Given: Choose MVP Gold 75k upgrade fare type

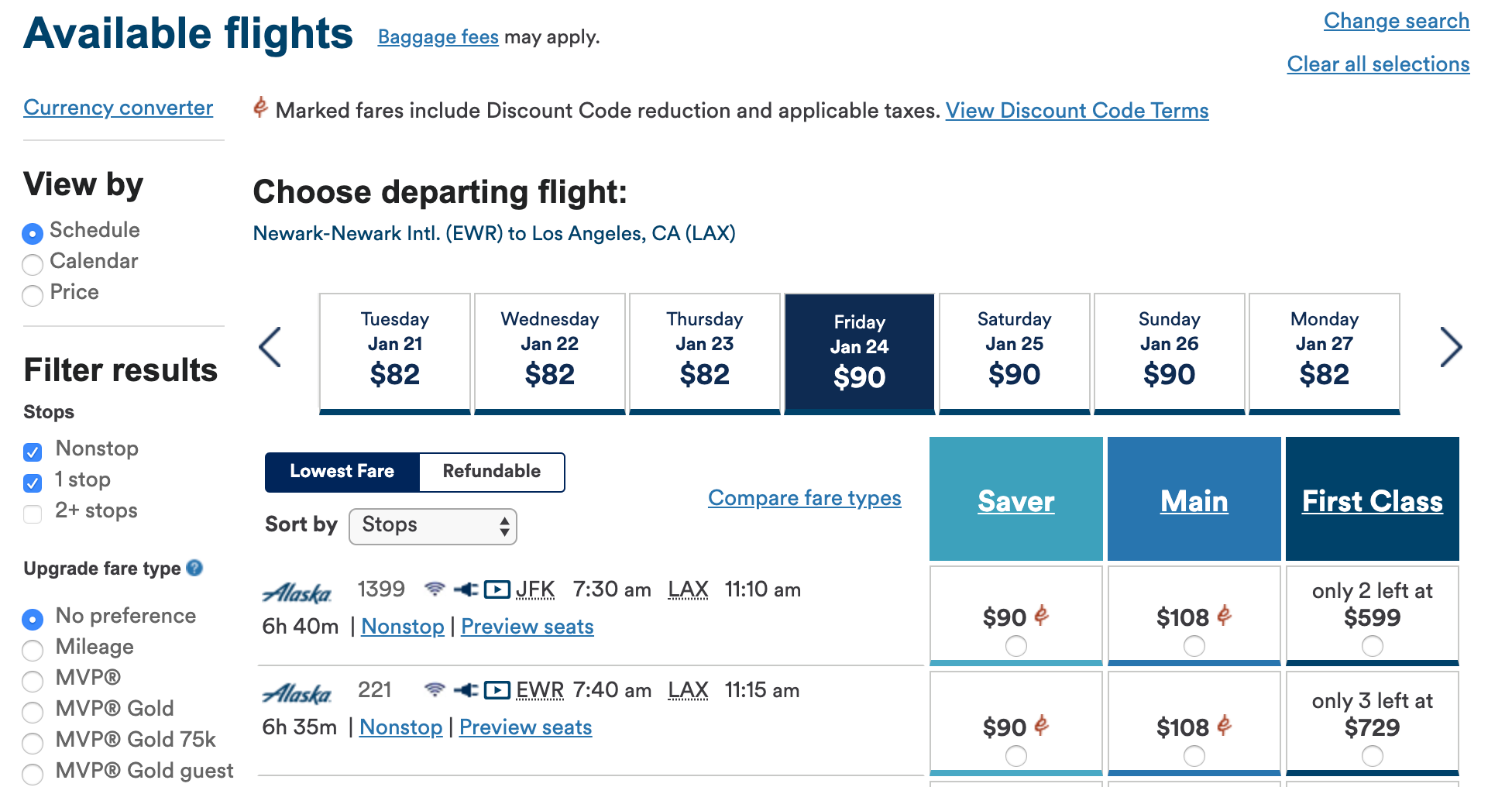Looking at the screenshot, I should (x=33, y=743).
